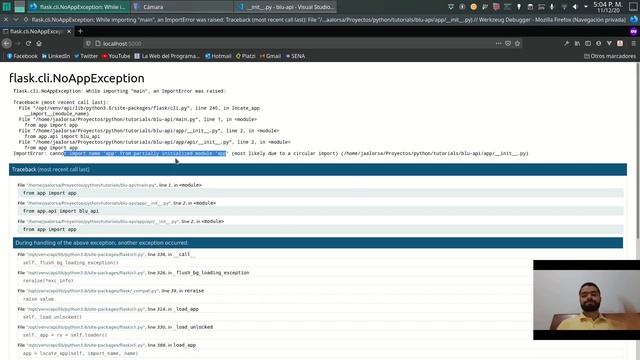The image size is (640, 360).
Task: Open Firefox account icon
Action: (598, 43)
